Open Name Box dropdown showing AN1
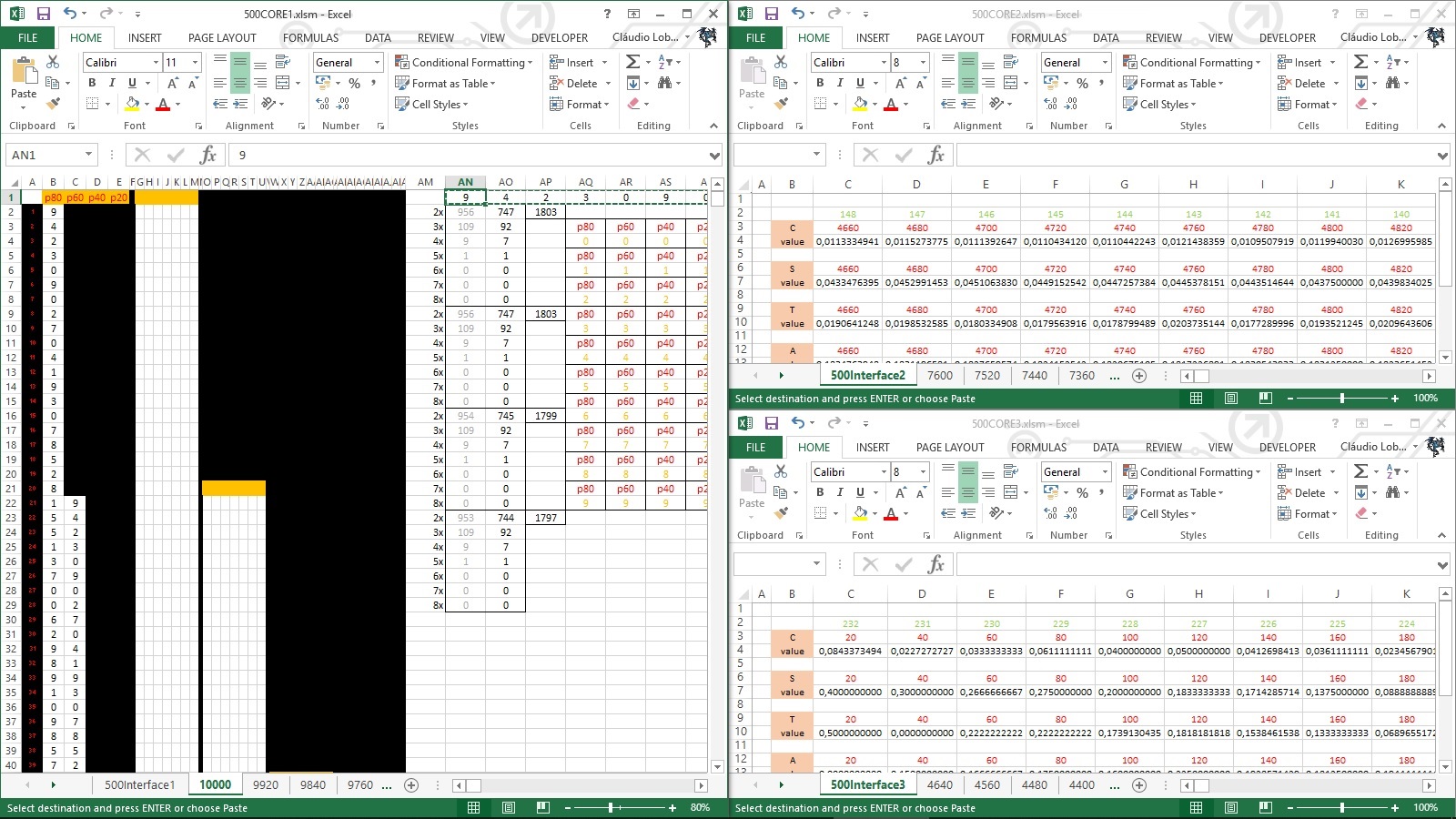This screenshot has width=1456, height=819. [x=88, y=155]
